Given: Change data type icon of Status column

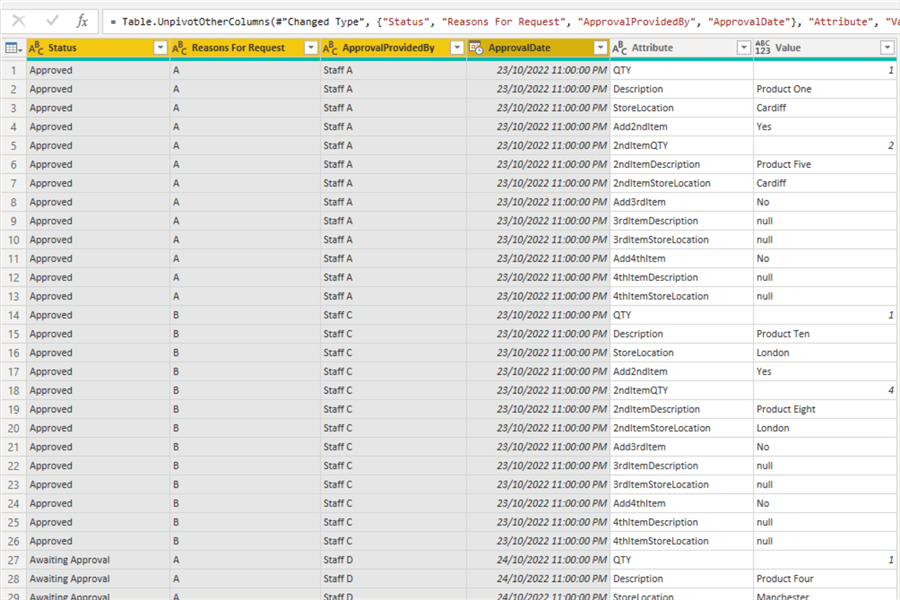Looking at the screenshot, I should pyautogui.click(x=37, y=48).
